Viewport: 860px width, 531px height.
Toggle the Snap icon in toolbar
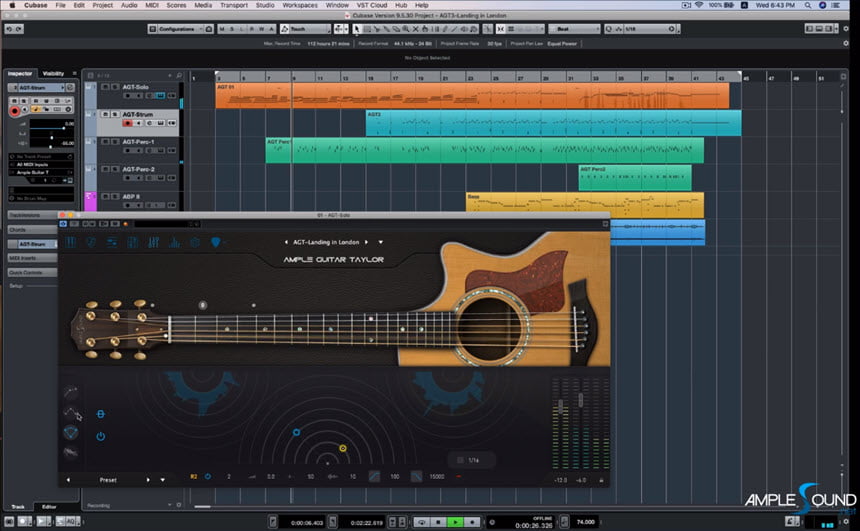click(501, 29)
